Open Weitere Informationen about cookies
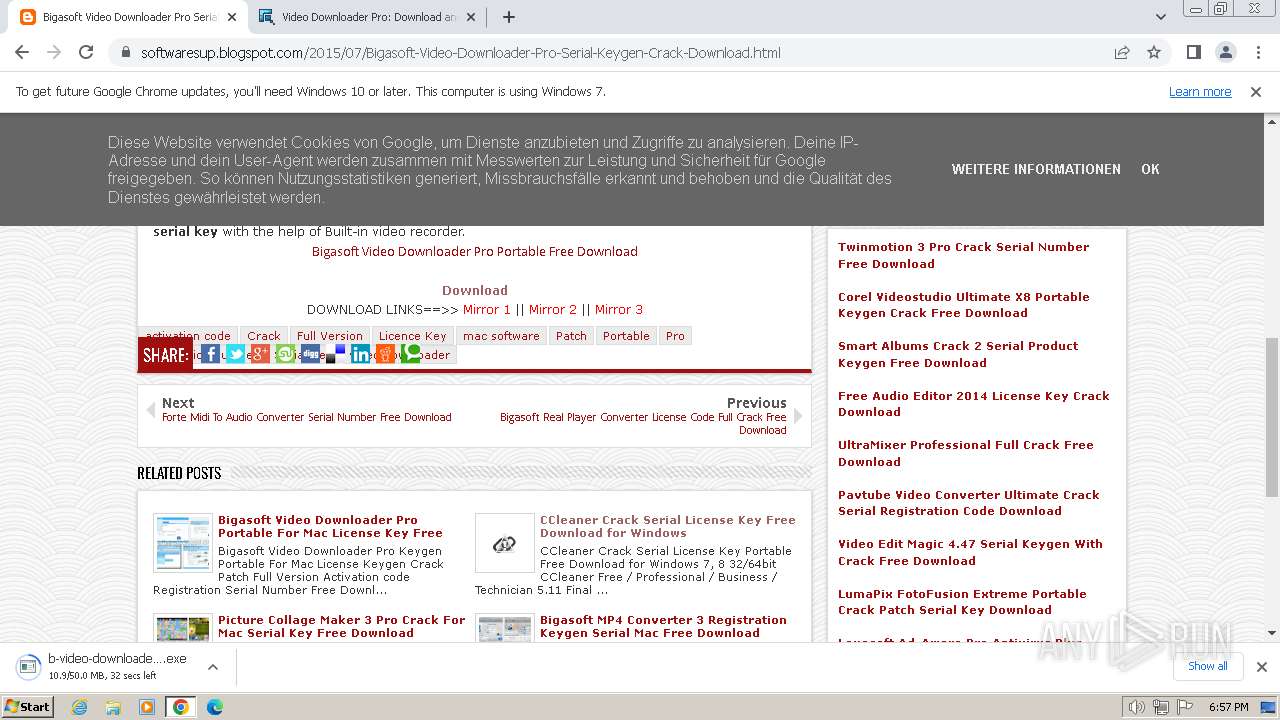1280x720 pixels. pyautogui.click(x=1036, y=169)
